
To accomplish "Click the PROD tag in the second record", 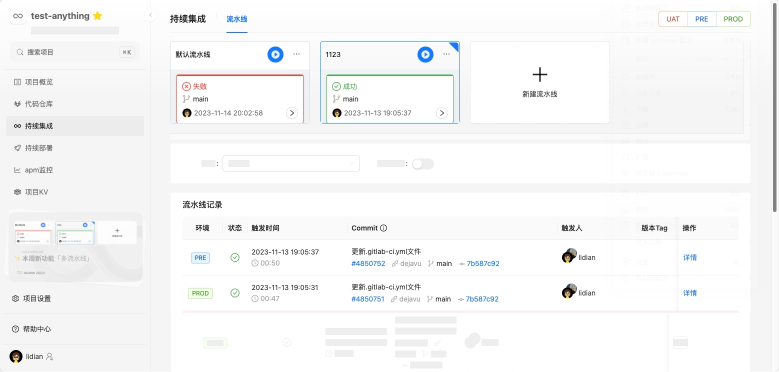I will 200,294.
